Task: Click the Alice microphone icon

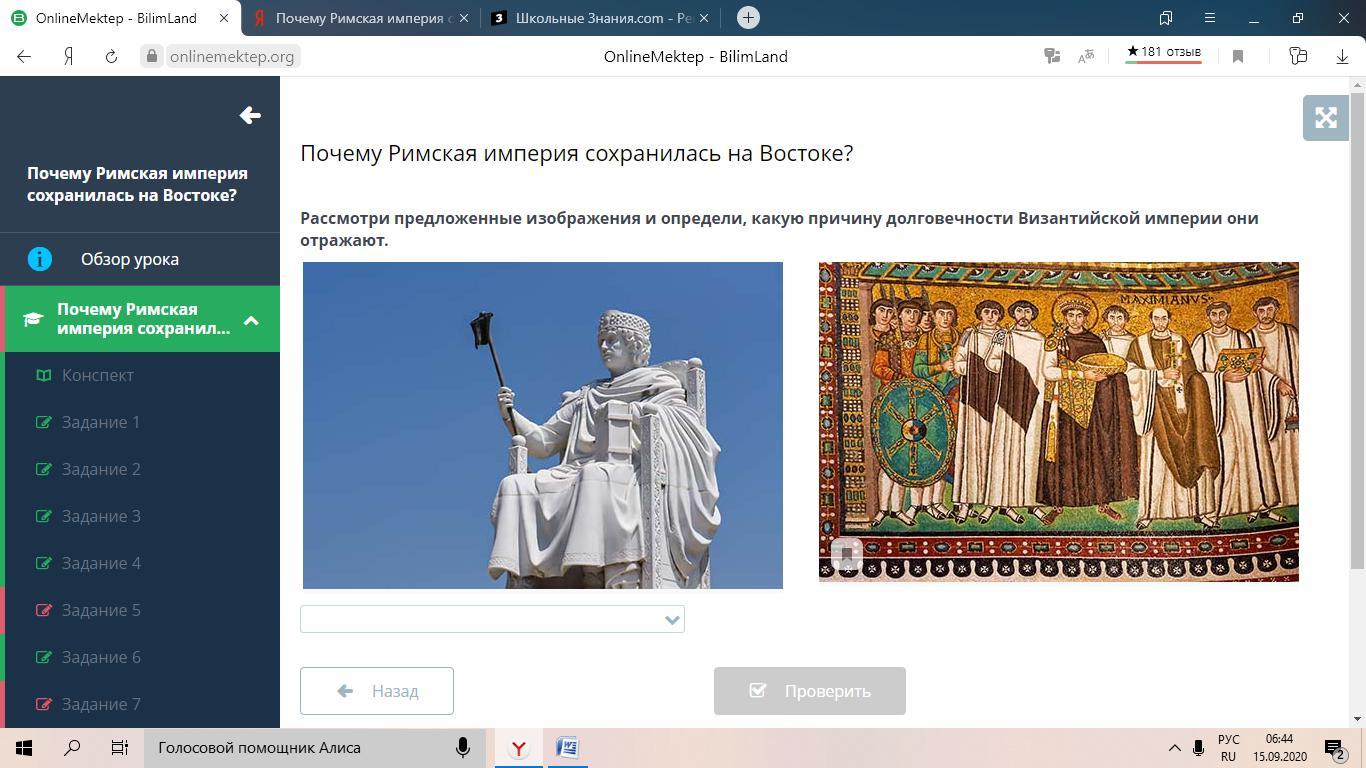Action: [x=463, y=747]
